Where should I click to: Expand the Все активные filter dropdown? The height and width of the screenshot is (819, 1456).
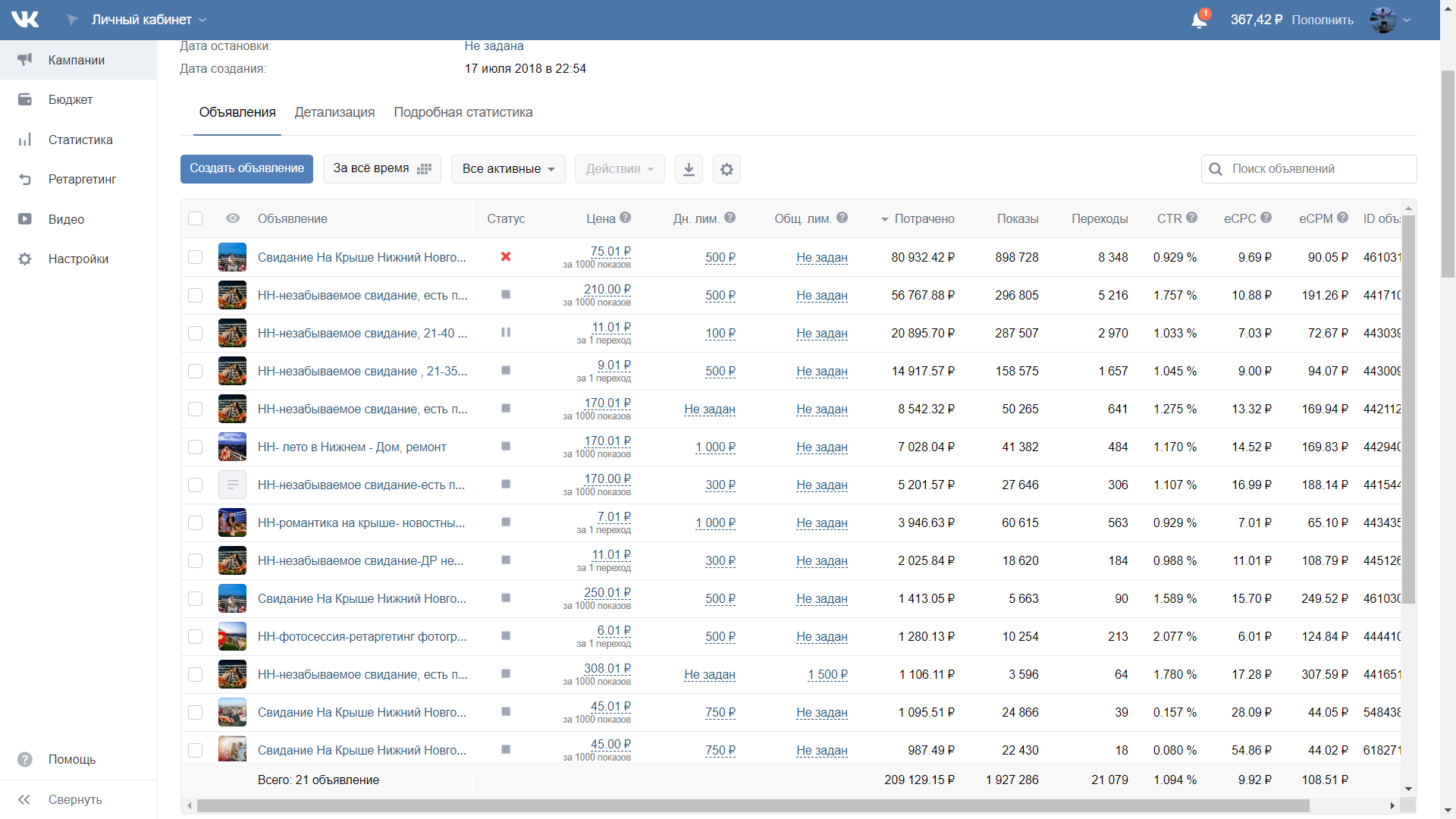[508, 169]
